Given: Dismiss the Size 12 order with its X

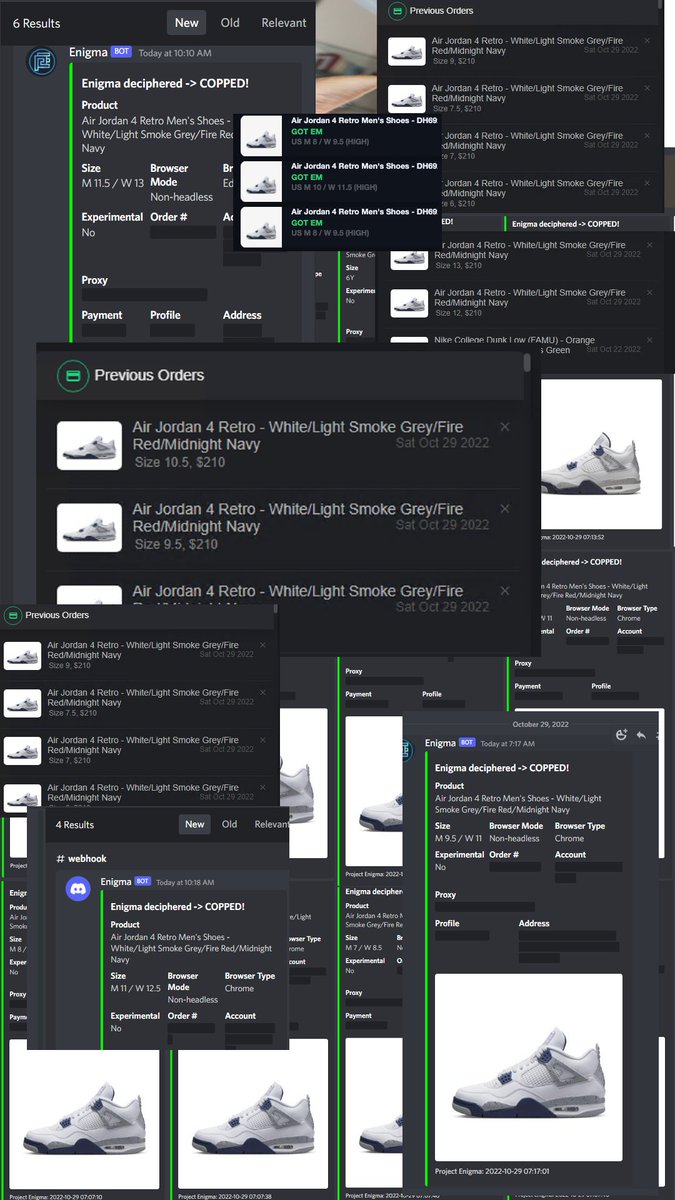Looking at the screenshot, I should coord(647,293).
